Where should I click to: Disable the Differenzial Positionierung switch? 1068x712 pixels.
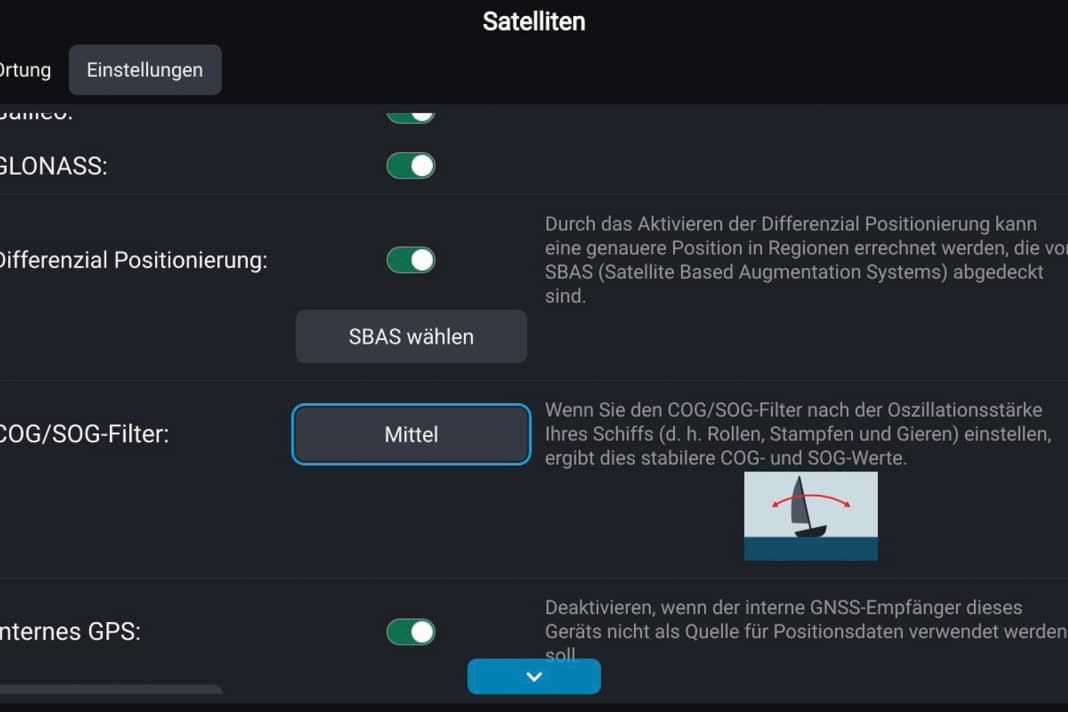(411, 260)
